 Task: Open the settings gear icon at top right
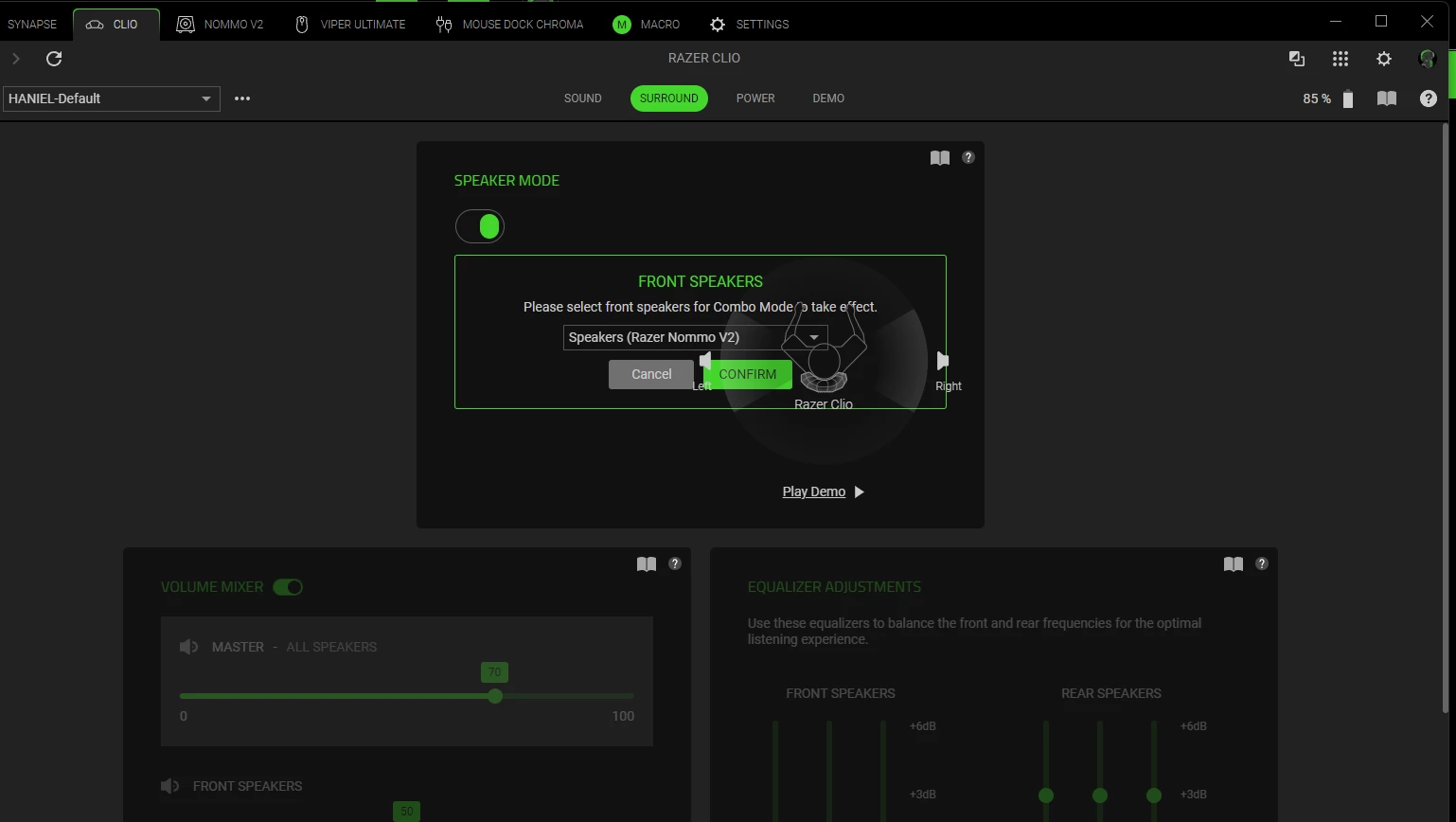(x=1384, y=59)
